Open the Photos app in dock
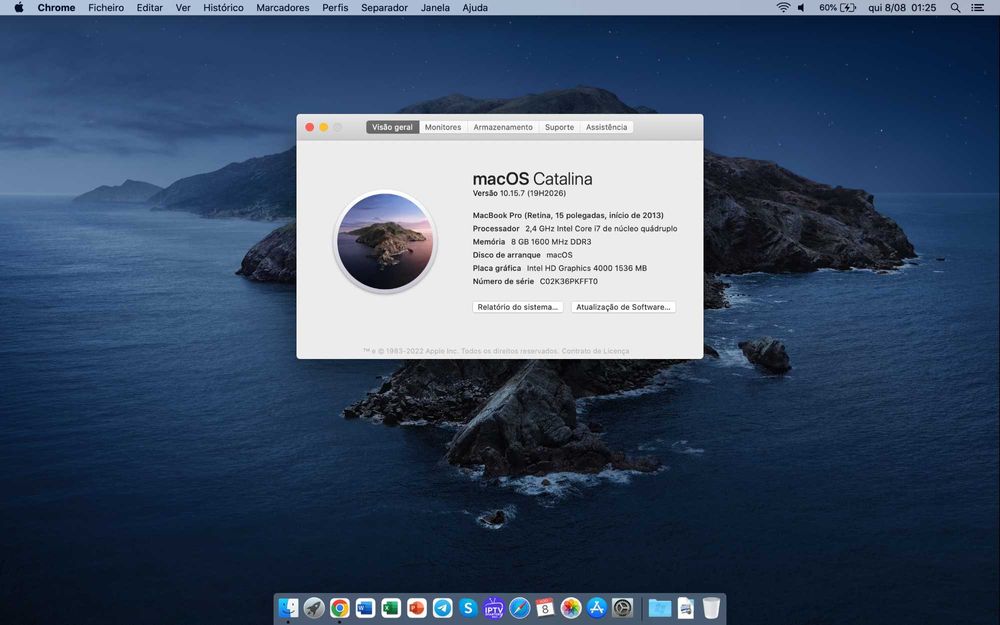 coord(571,608)
